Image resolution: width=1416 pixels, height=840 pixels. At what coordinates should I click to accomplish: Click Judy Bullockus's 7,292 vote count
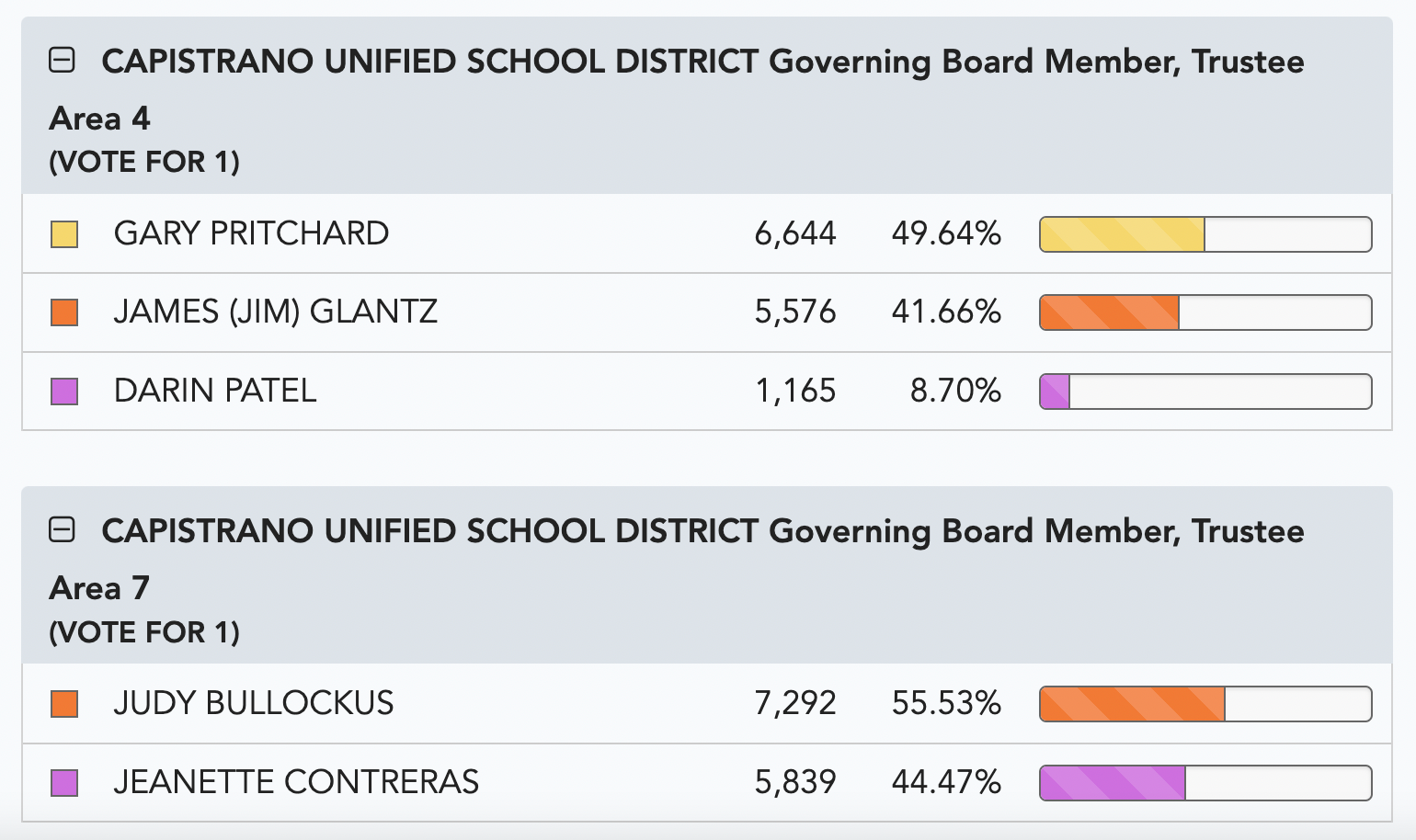pyautogui.click(x=795, y=703)
